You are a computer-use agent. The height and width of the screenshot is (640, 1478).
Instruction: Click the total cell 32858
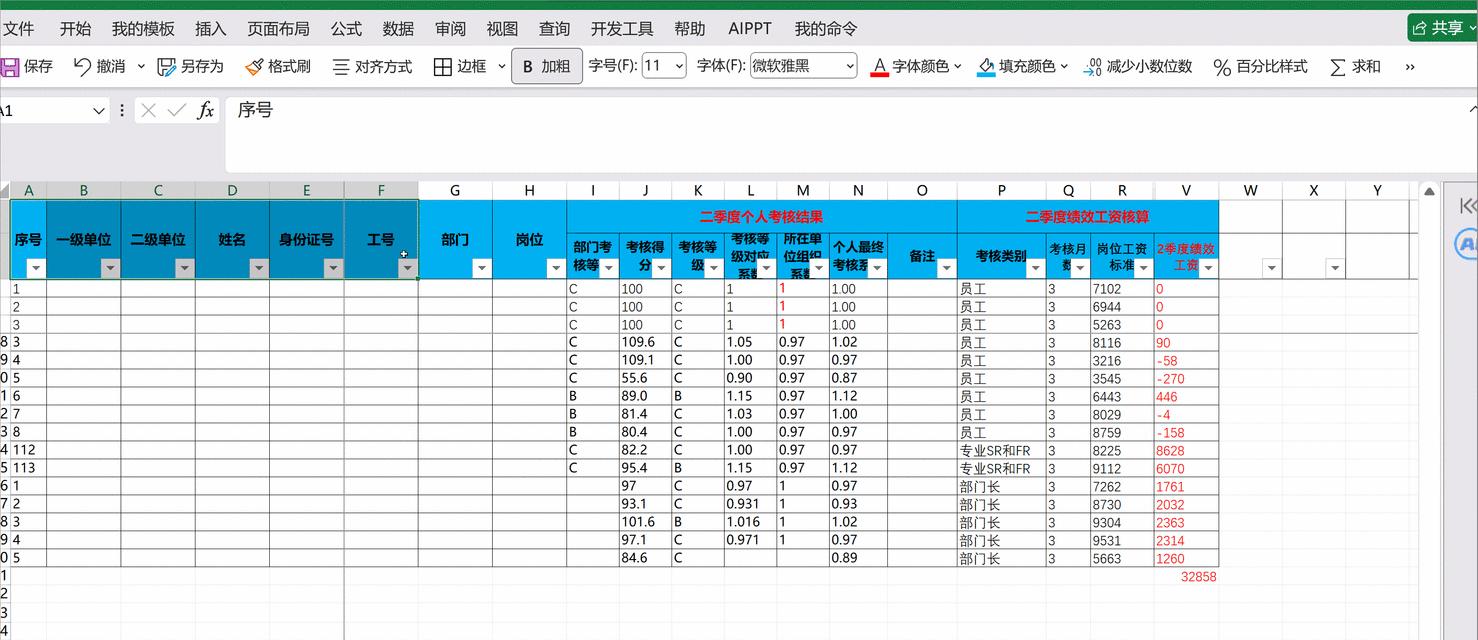[1186, 577]
